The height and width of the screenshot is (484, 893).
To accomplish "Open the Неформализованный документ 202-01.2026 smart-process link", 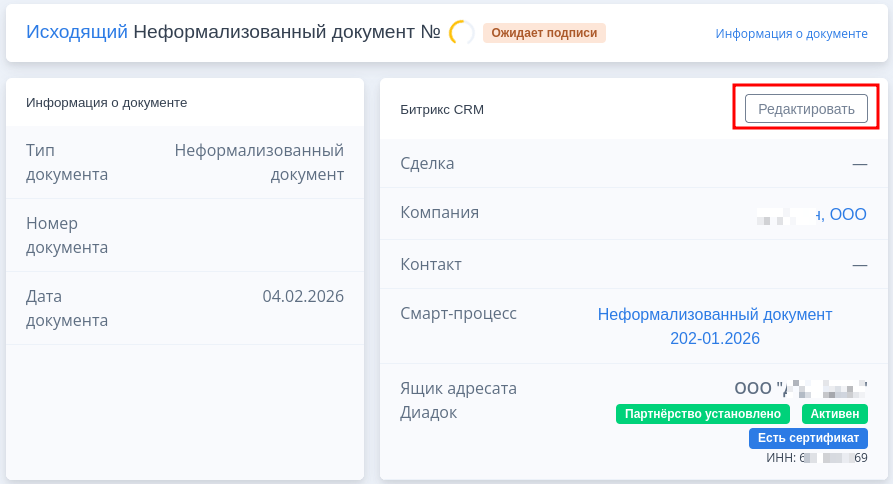I will tap(714, 326).
